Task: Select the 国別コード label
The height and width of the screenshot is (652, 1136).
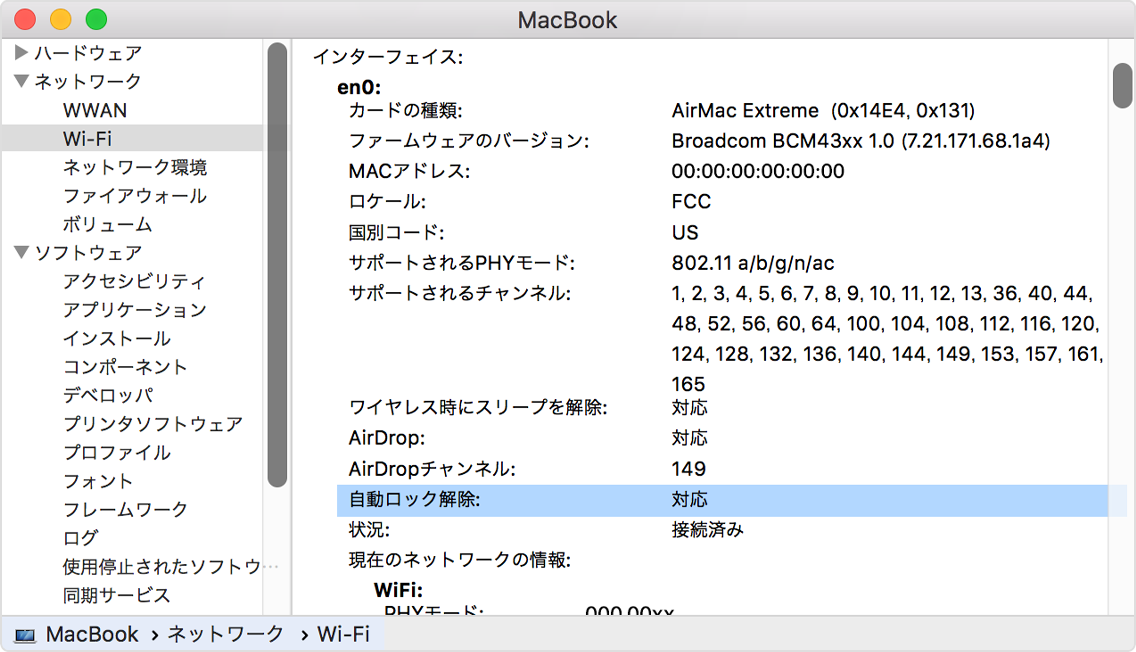Action: pyautogui.click(x=396, y=233)
